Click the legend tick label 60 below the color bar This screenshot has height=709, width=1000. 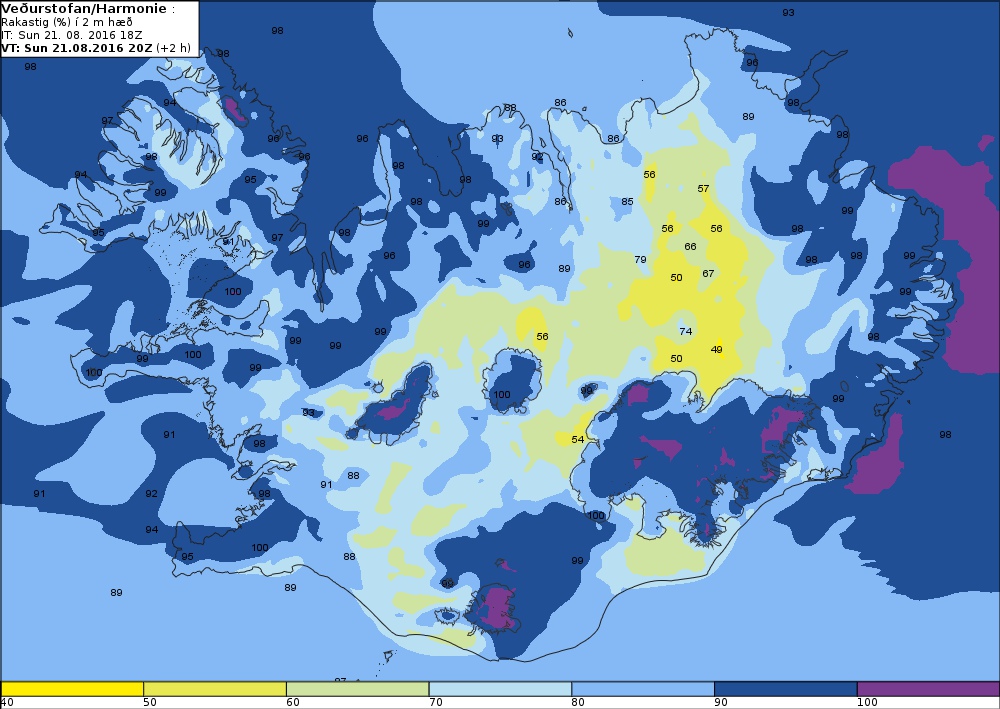pos(293,703)
